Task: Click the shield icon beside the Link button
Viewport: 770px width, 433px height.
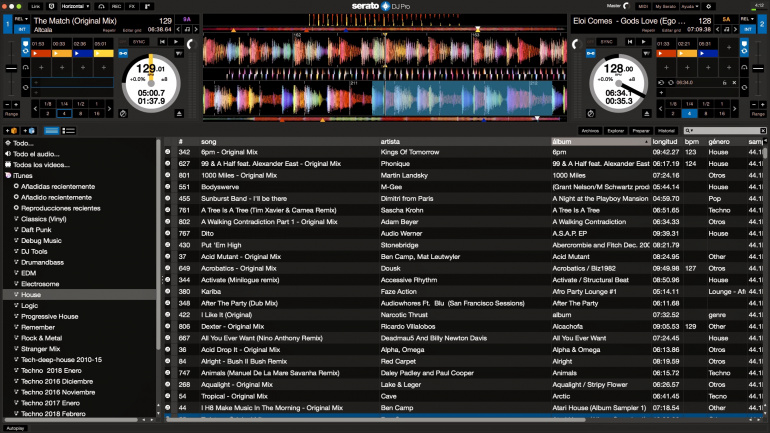Action: coord(51,6)
